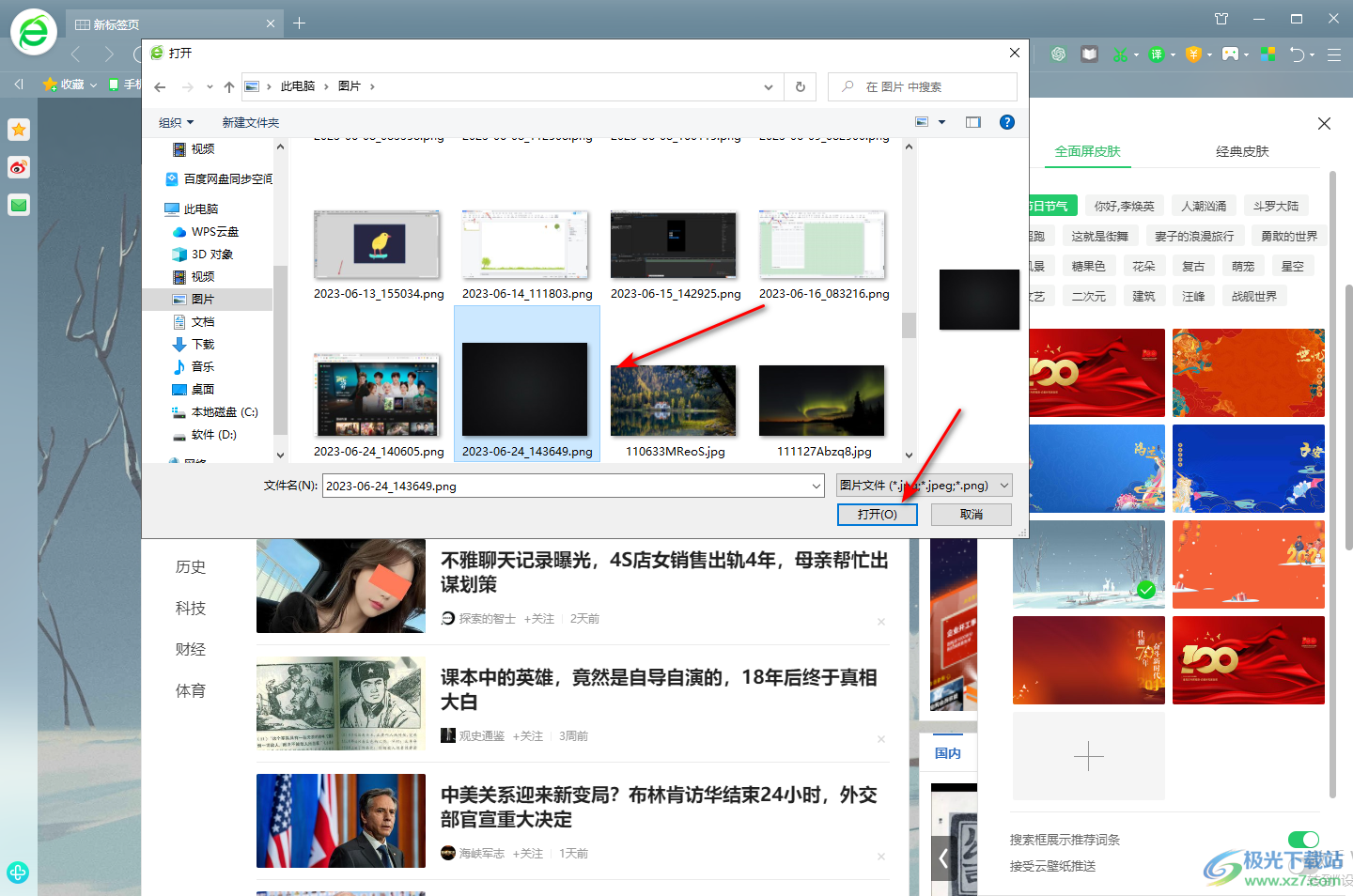Click the 新建文件夹 button

click(251, 122)
